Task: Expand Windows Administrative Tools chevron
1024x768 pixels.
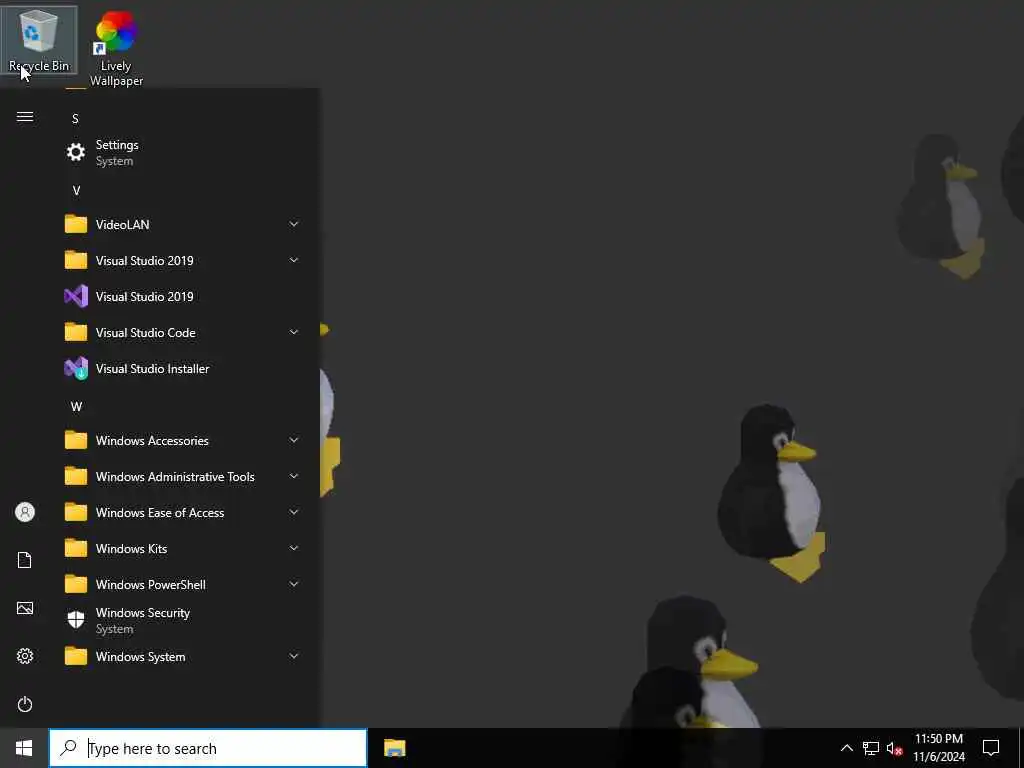Action: pyautogui.click(x=294, y=477)
